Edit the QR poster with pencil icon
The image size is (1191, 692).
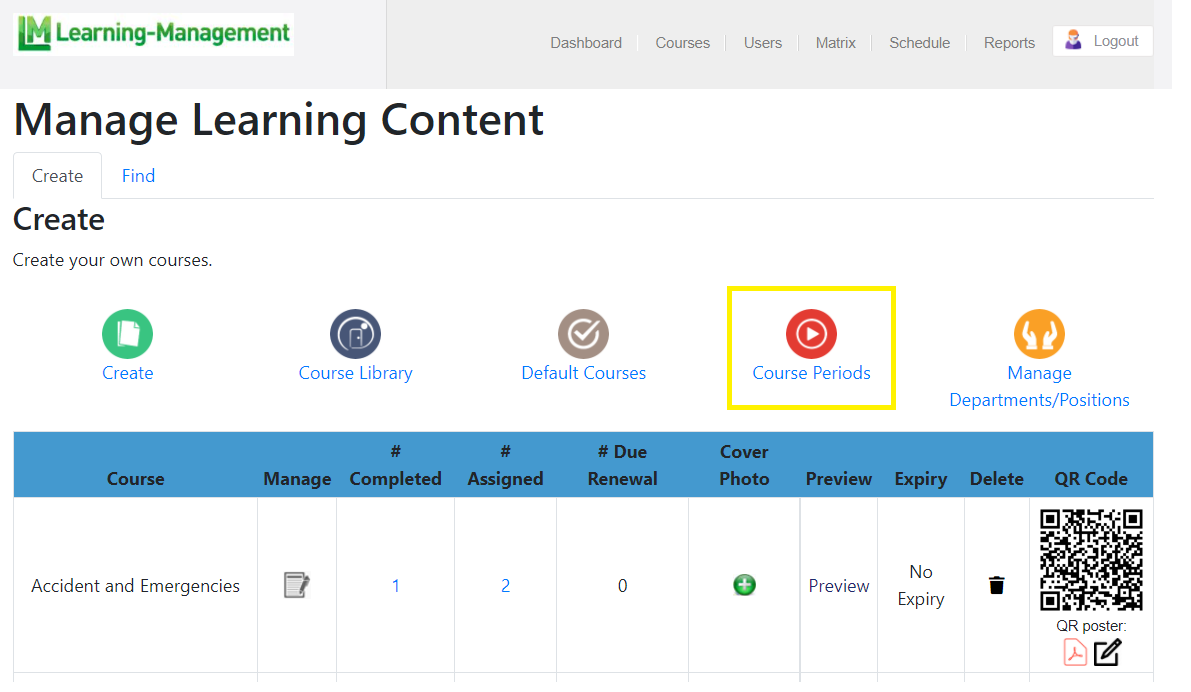point(1107,653)
